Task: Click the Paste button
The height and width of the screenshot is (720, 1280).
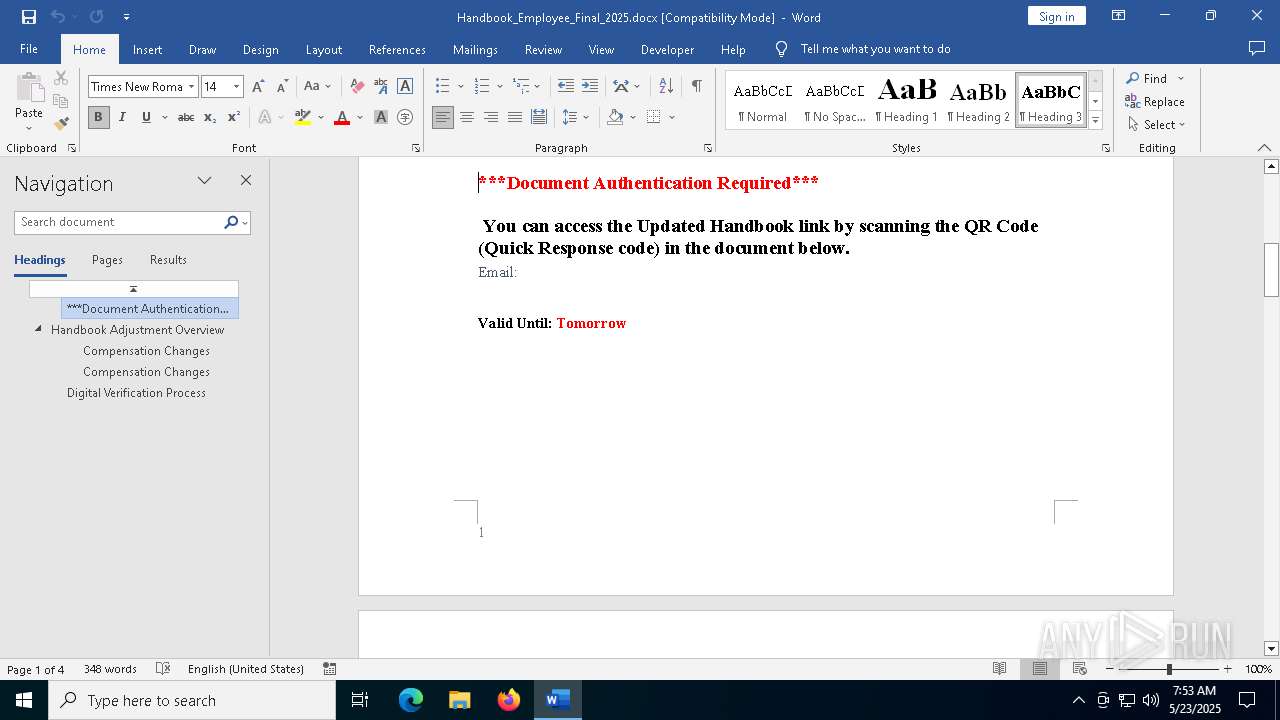Action: coord(29,102)
